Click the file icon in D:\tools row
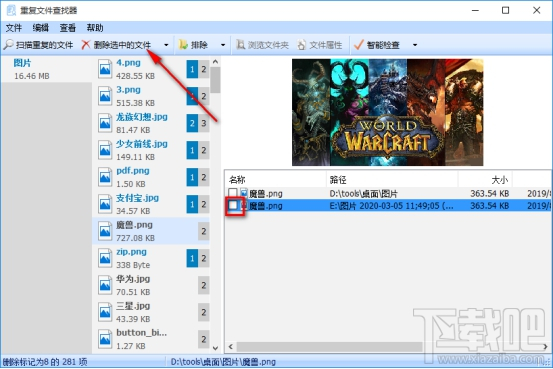This screenshot has height=369, width=553. [244, 193]
